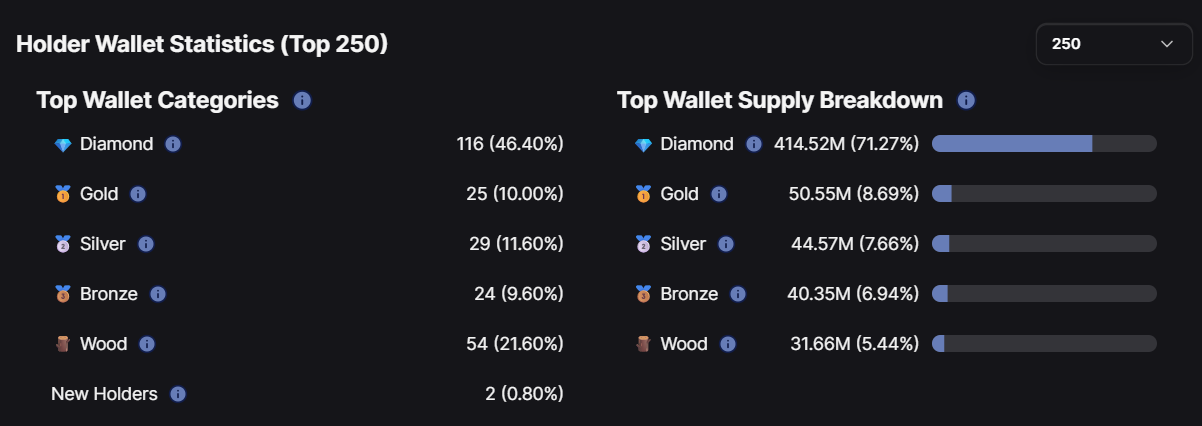The width and height of the screenshot is (1202, 426).
Task: Click info icon beside Silver in supply breakdown
Action: (x=726, y=244)
